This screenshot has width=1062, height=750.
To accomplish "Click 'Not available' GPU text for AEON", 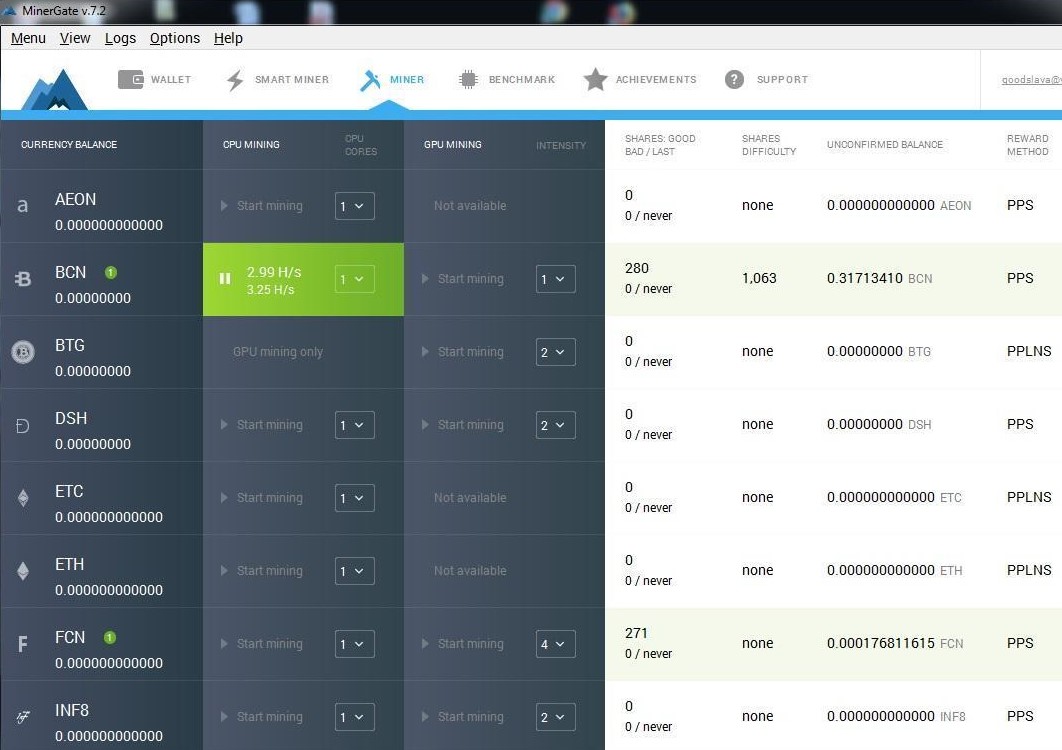I will pyautogui.click(x=470, y=206).
